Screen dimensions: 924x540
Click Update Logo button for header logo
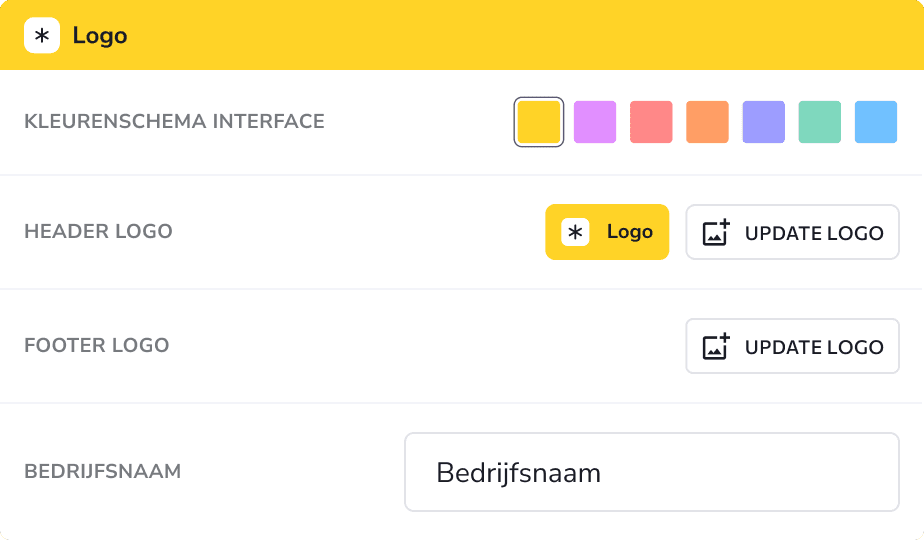793,232
